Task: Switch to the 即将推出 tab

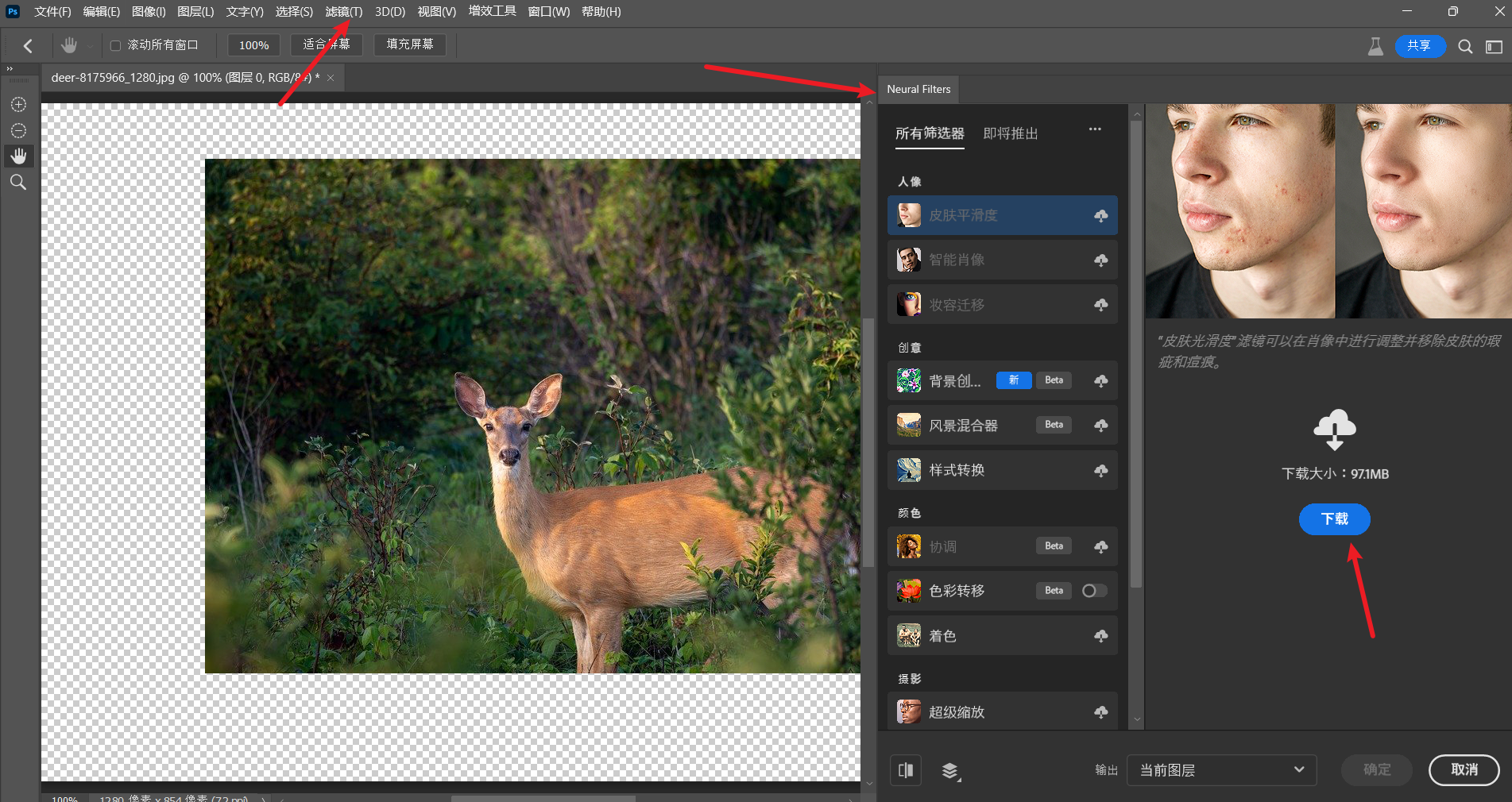Action: 1010,133
